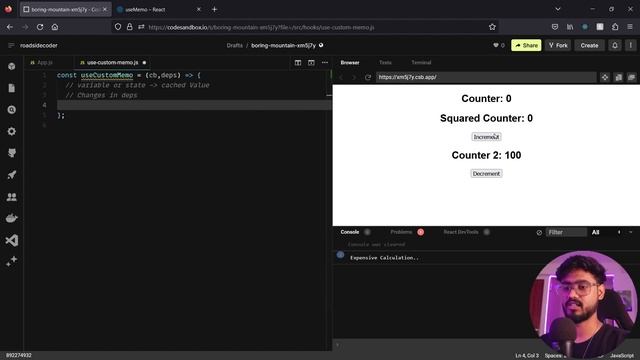The height and width of the screenshot is (360, 640).
Task: Click the Create button
Action: (x=589, y=45)
